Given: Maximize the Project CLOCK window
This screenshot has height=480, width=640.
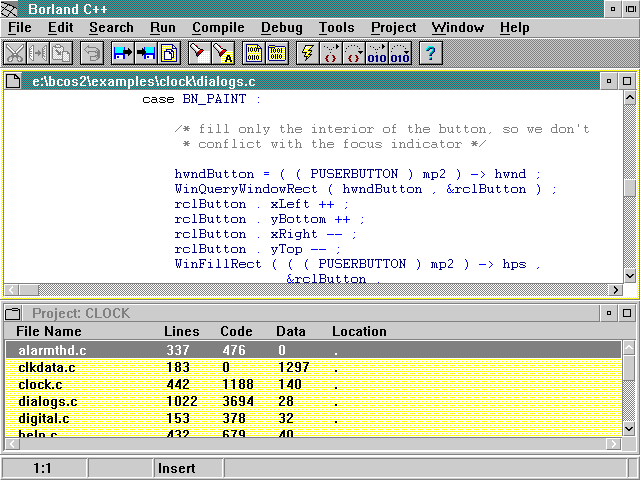Looking at the screenshot, I should (x=627, y=313).
